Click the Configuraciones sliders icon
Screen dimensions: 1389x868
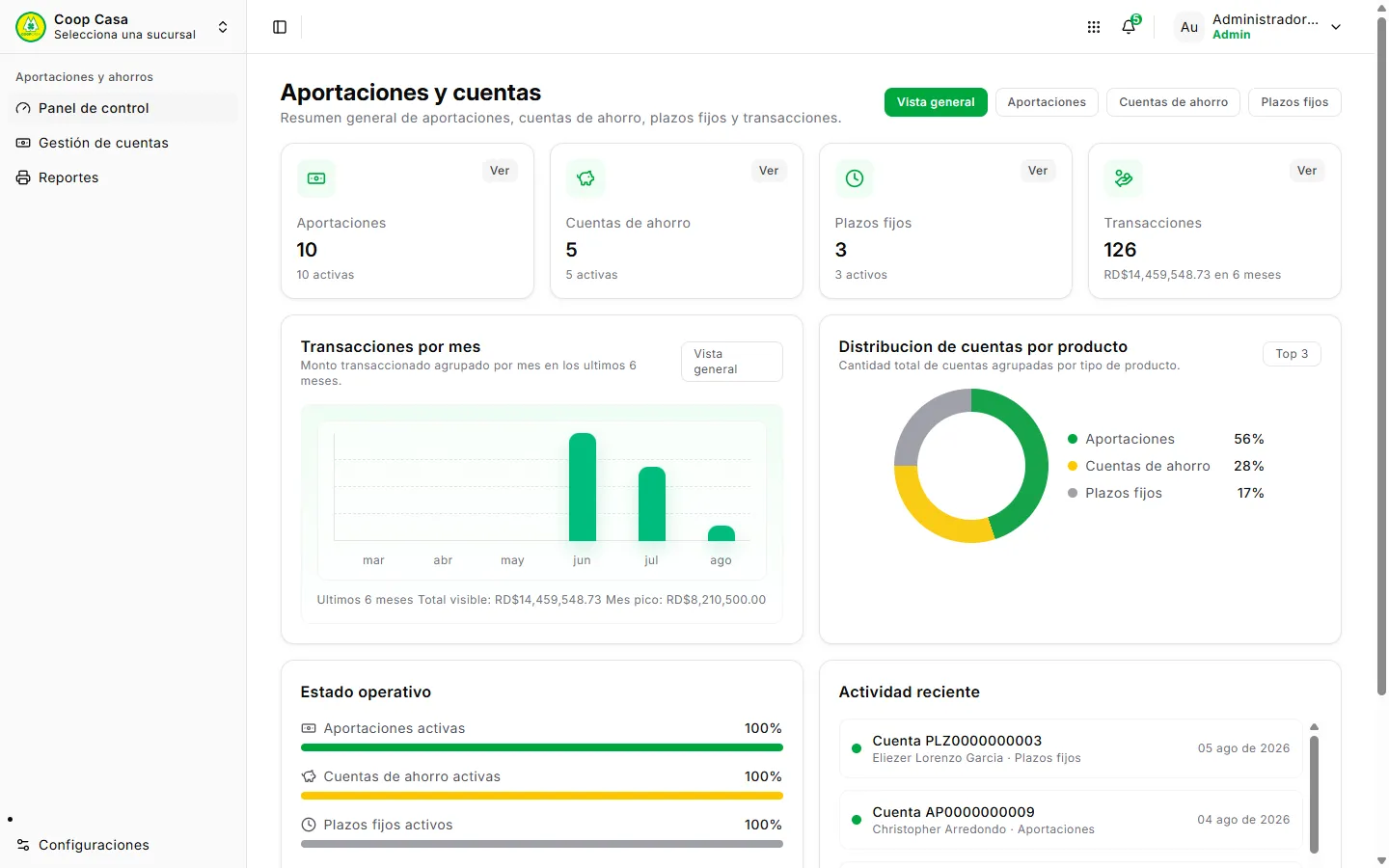[23, 845]
